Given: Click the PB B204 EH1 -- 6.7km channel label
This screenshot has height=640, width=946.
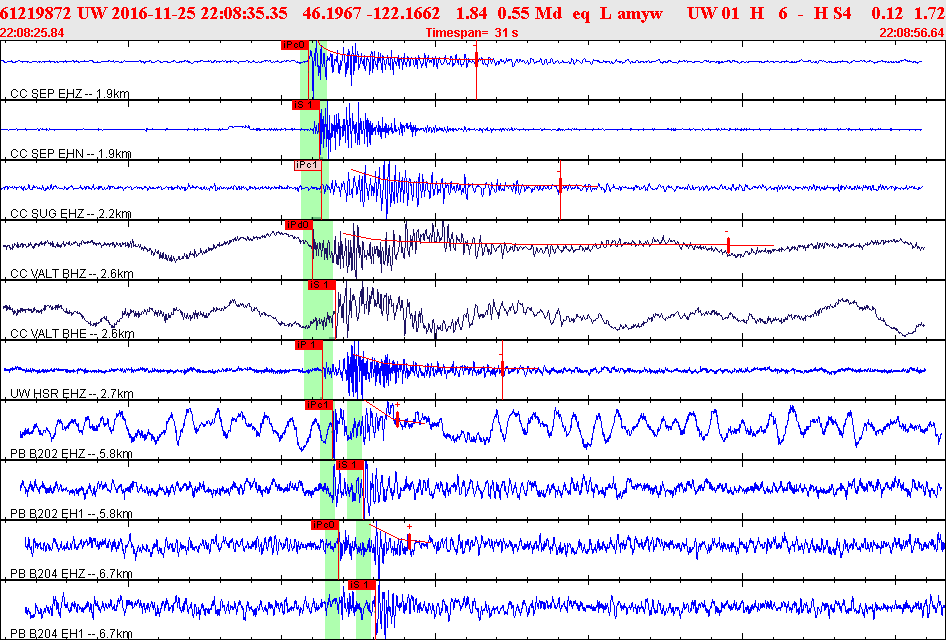Looking at the screenshot, I should [x=71, y=633].
